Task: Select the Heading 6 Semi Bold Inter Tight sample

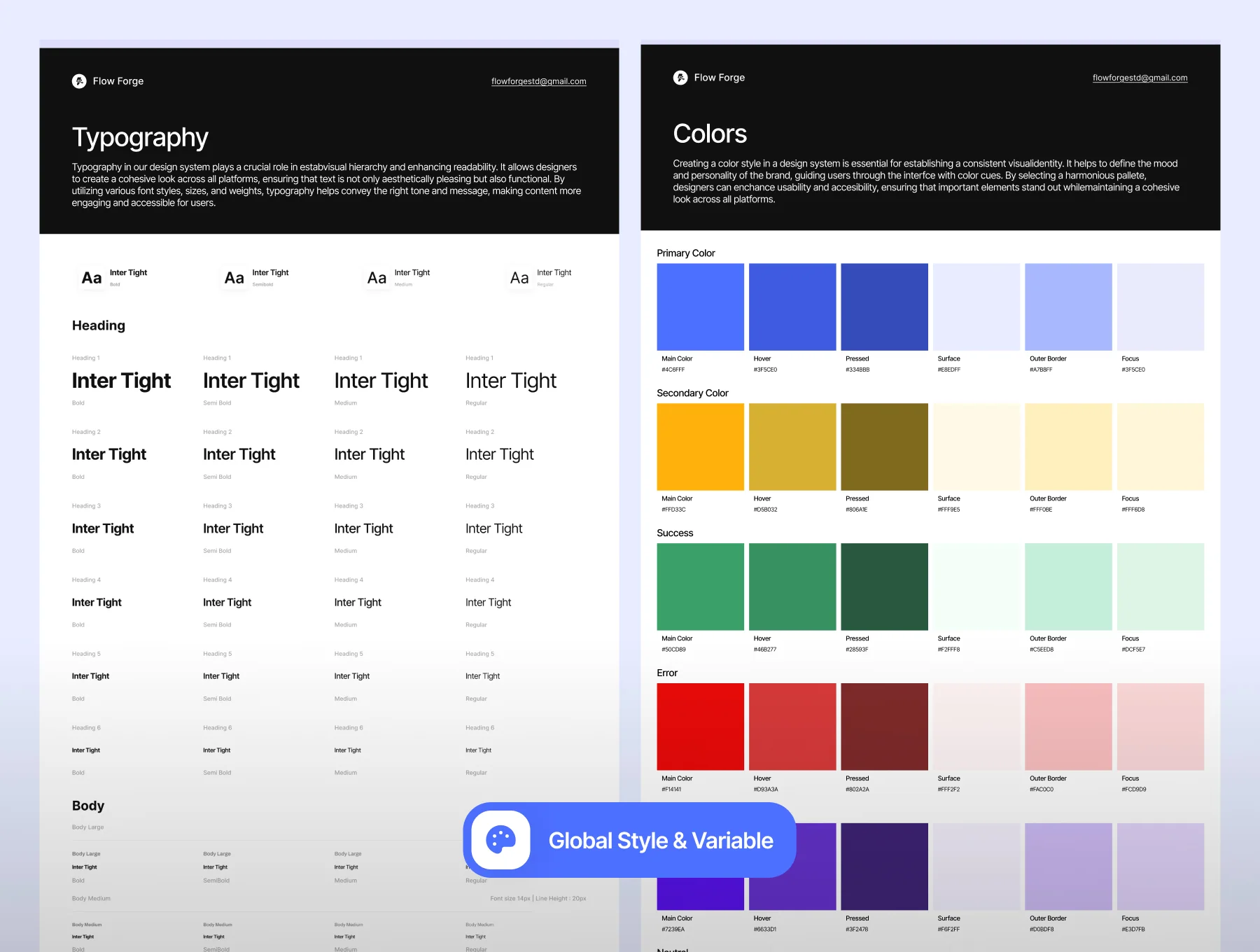Action: point(216,750)
